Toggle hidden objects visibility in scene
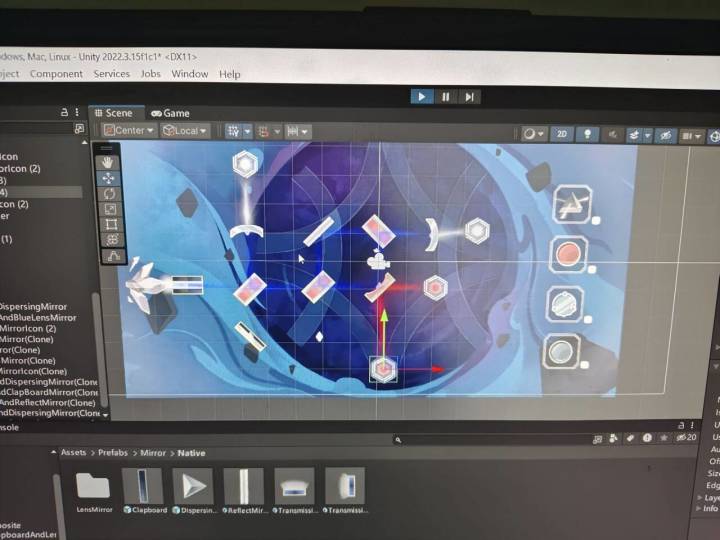This screenshot has width=720, height=540. (665, 135)
